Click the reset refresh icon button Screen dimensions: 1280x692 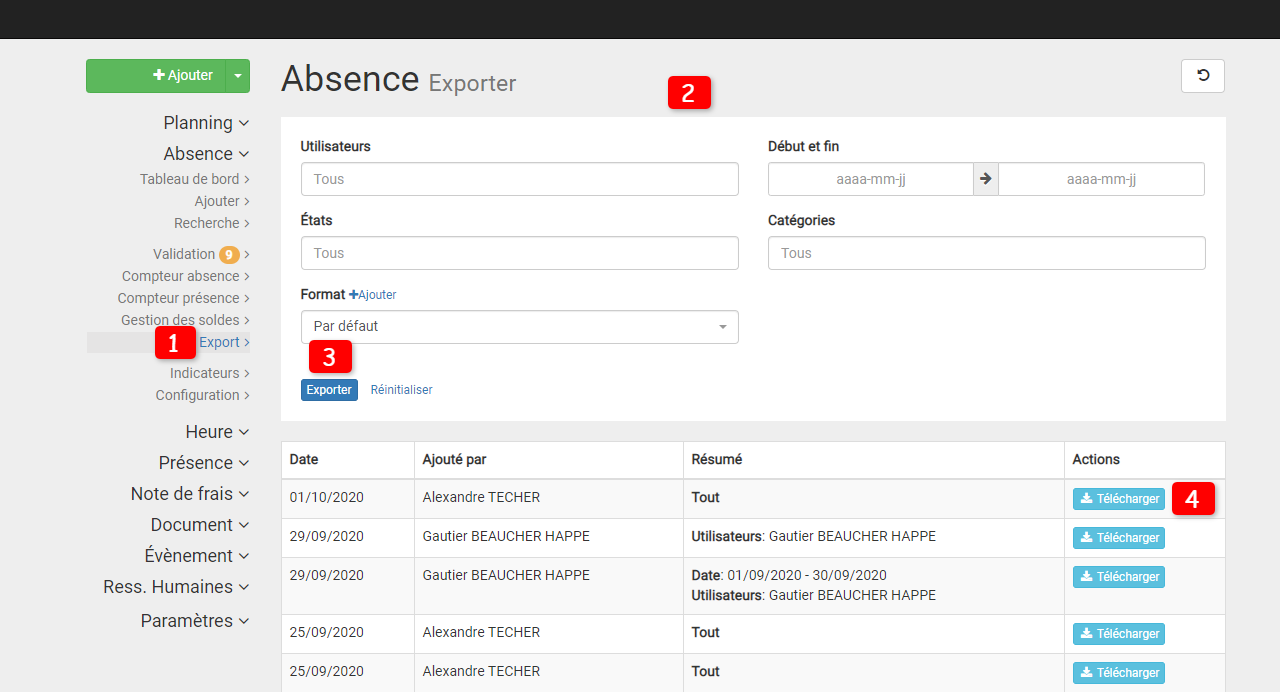tap(1203, 76)
